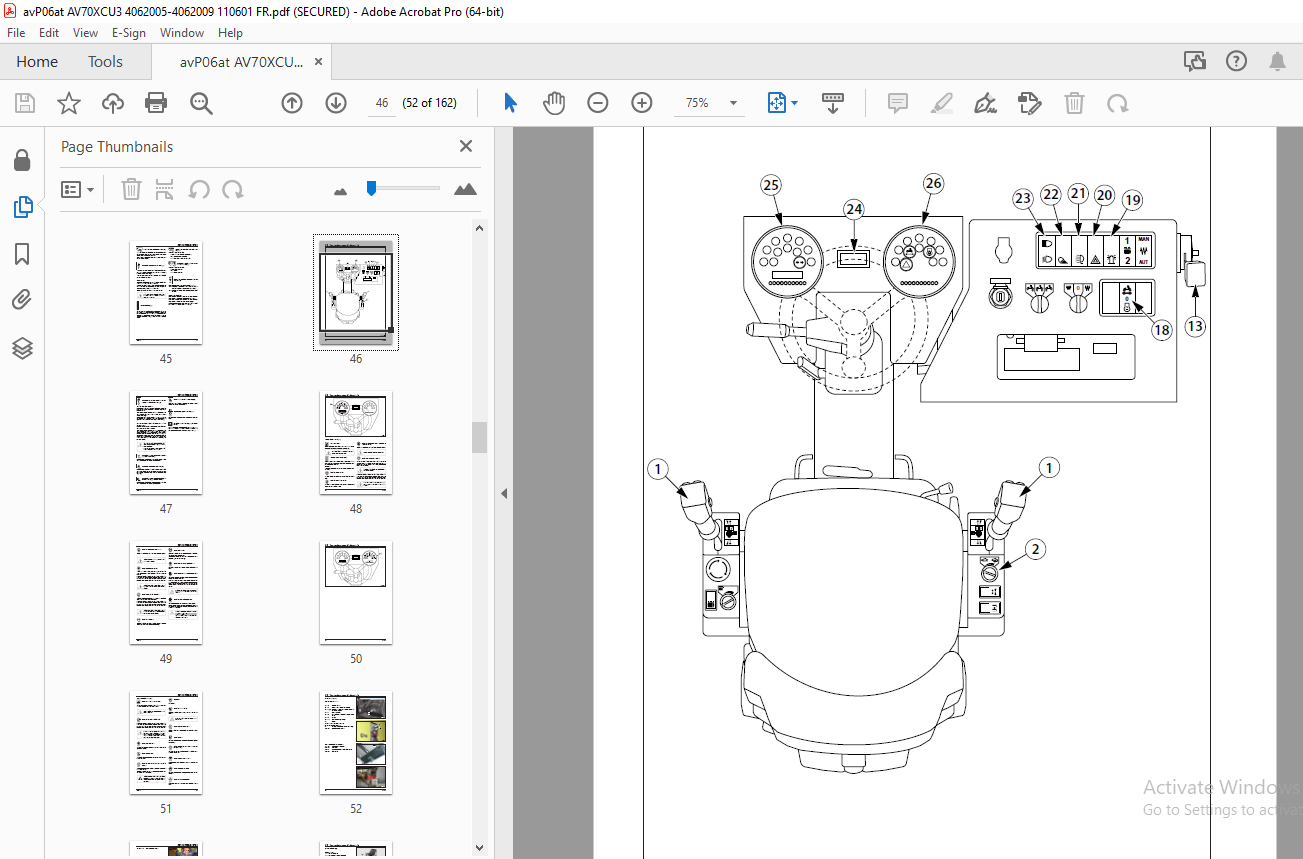Select the avP06at AV70XCU document tab
1303x859 pixels.
[241, 62]
